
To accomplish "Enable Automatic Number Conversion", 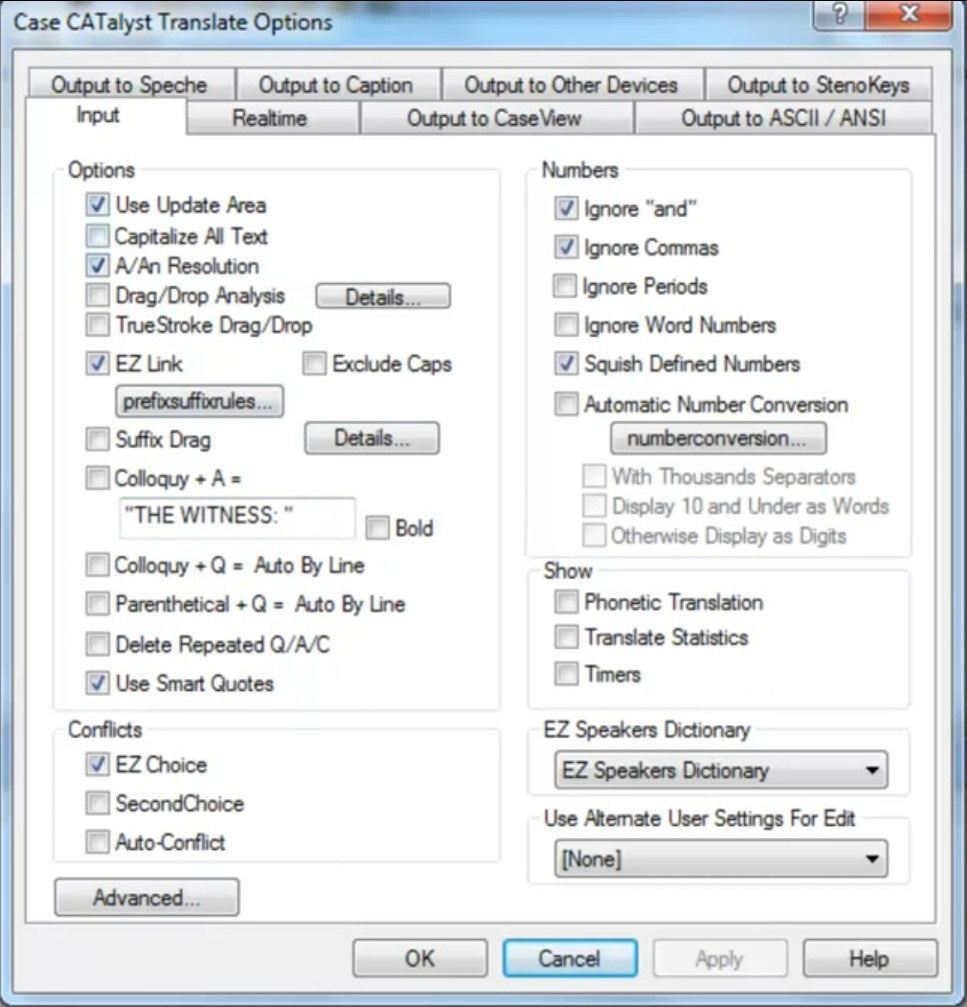I will point(566,404).
